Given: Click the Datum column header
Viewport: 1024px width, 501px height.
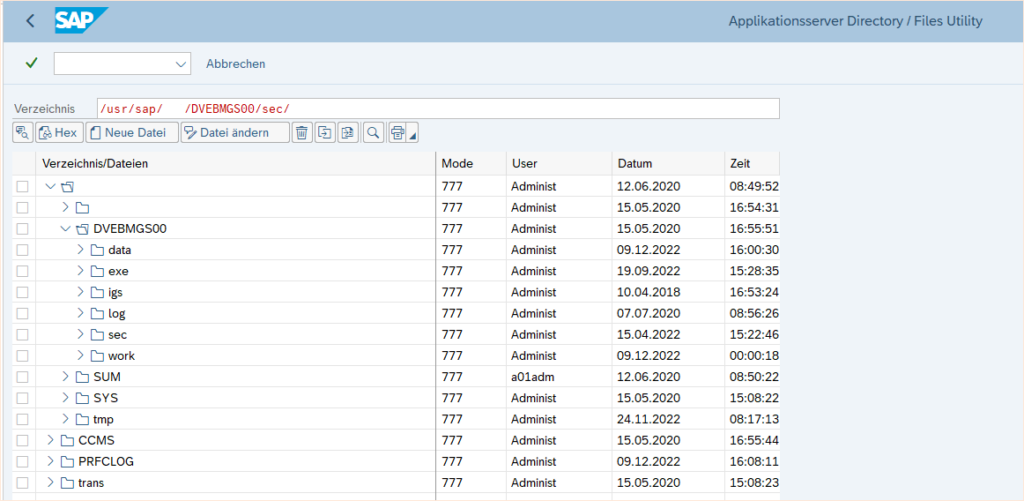Looking at the screenshot, I should (x=635, y=164).
